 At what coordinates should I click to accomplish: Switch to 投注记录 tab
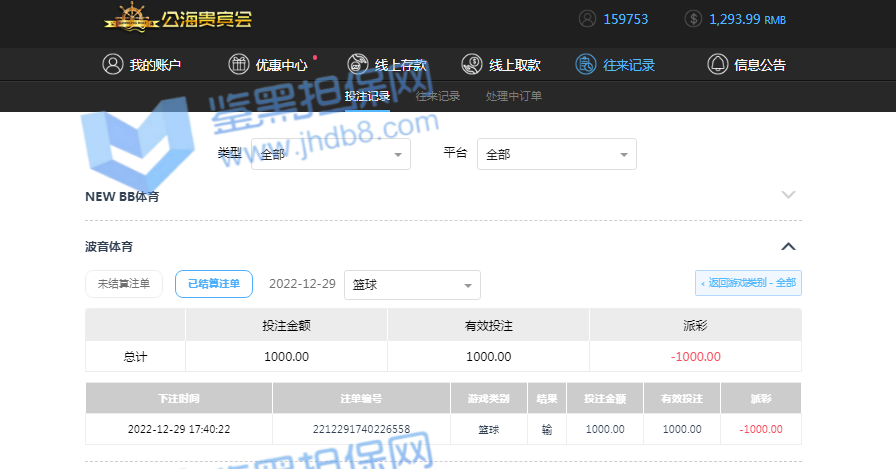coord(367,97)
